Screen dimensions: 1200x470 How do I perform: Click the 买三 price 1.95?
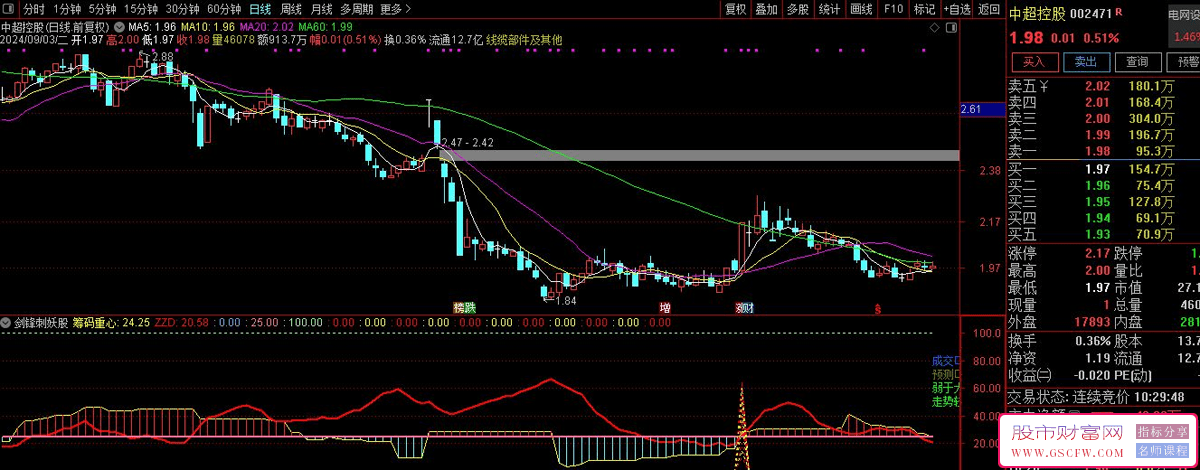click(1097, 201)
